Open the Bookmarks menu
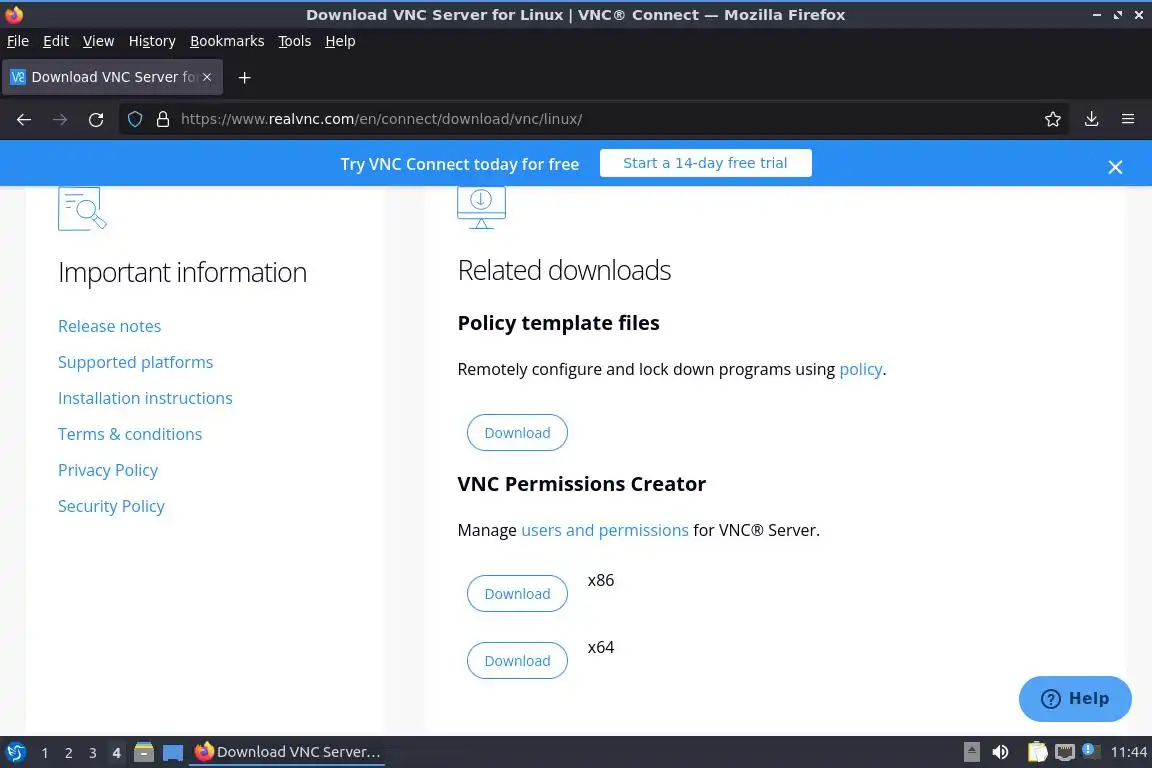 (x=227, y=41)
